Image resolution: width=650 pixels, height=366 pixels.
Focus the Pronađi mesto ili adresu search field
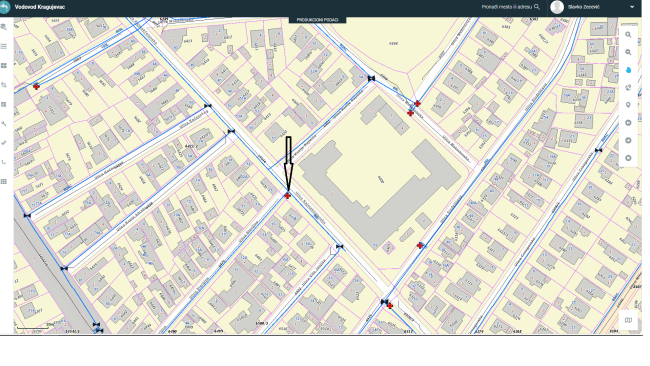tap(506, 7)
